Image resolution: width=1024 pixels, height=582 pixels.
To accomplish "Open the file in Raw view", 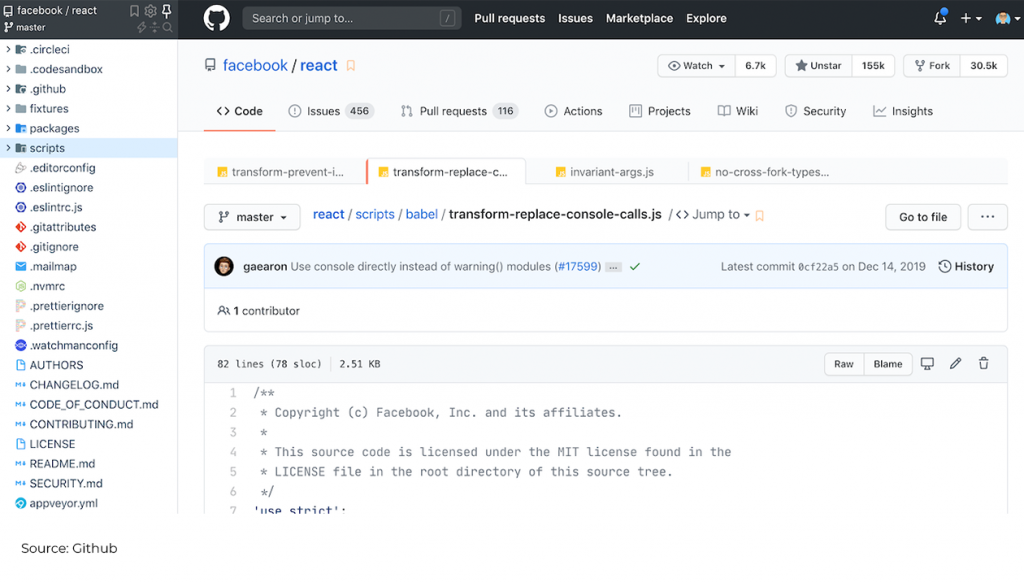I will [843, 364].
